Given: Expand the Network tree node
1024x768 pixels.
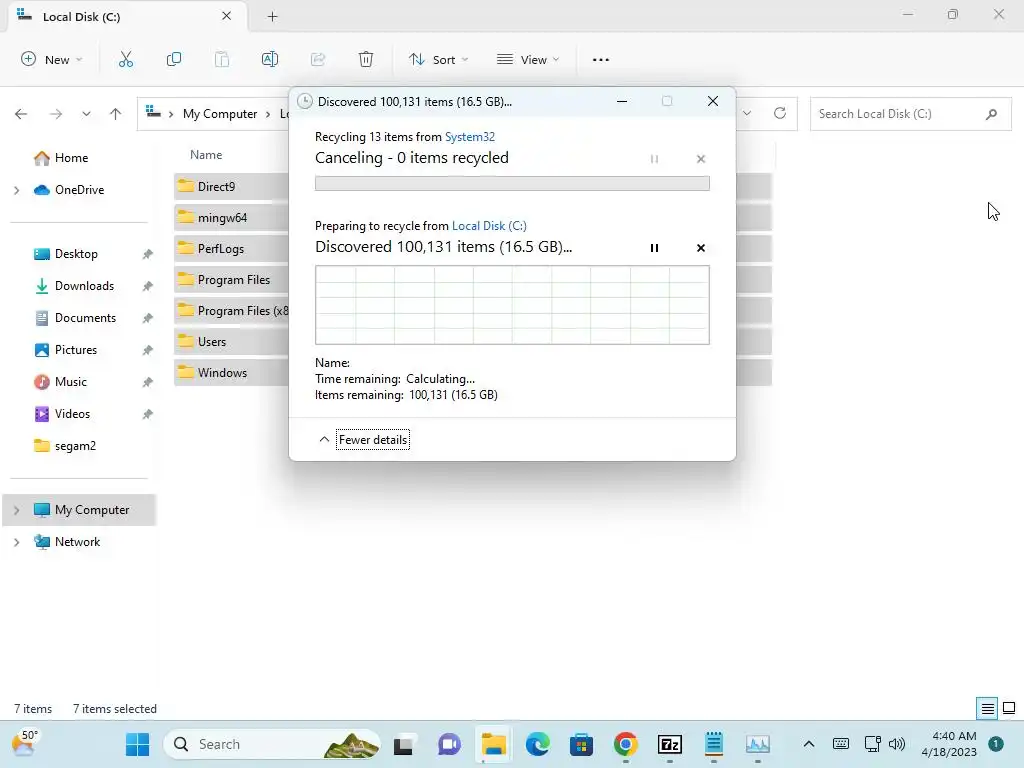Looking at the screenshot, I should click(16, 542).
